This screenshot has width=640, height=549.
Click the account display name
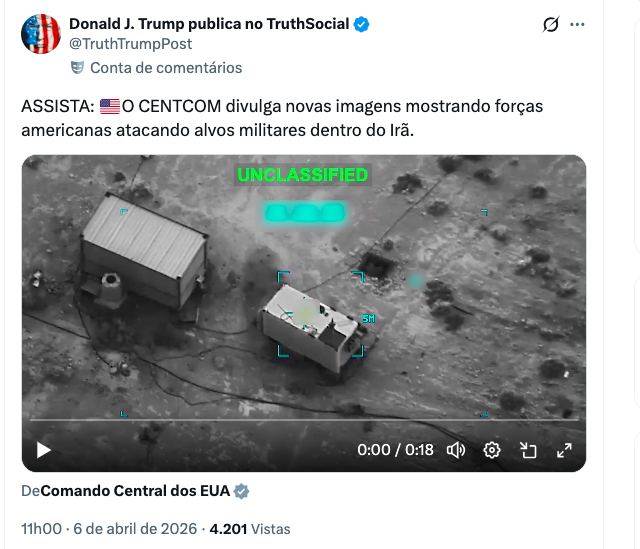(x=209, y=24)
